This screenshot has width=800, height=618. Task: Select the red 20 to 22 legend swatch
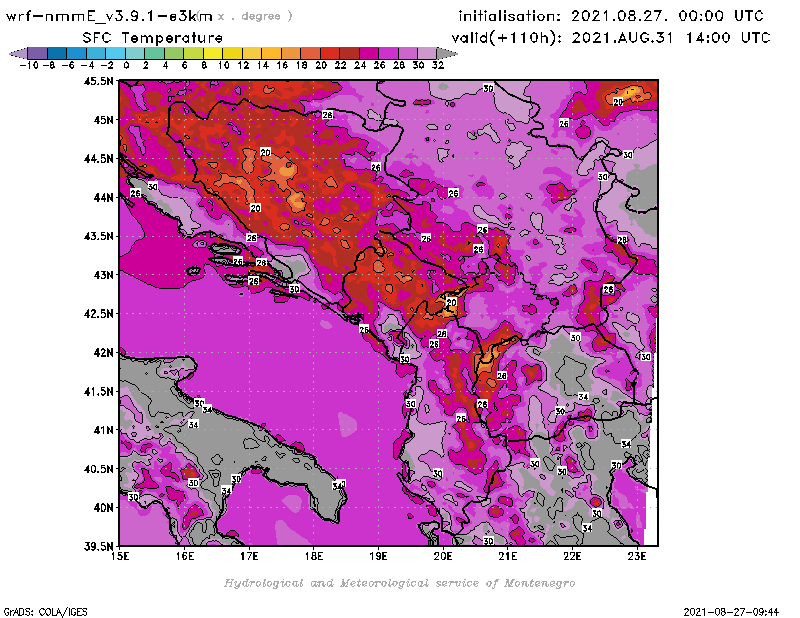pyautogui.click(x=329, y=53)
